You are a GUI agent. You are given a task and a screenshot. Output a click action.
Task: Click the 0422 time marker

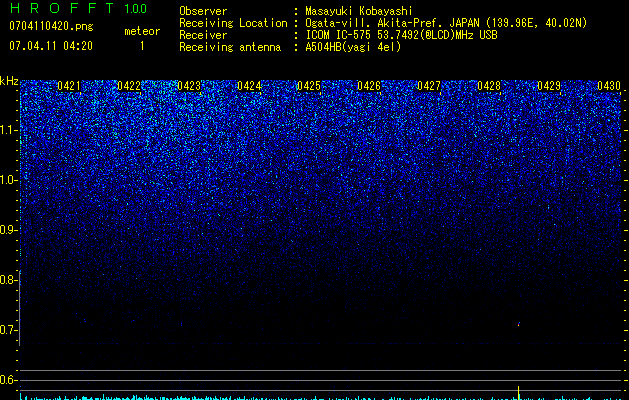pos(129,86)
